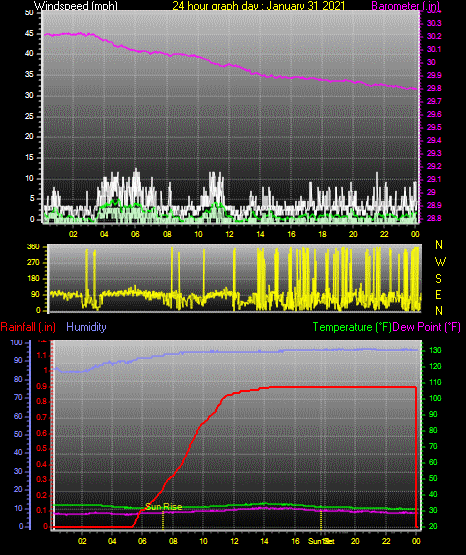466x555 pixels.
Task: Click the temperature scale value 130
Action: [435, 350]
